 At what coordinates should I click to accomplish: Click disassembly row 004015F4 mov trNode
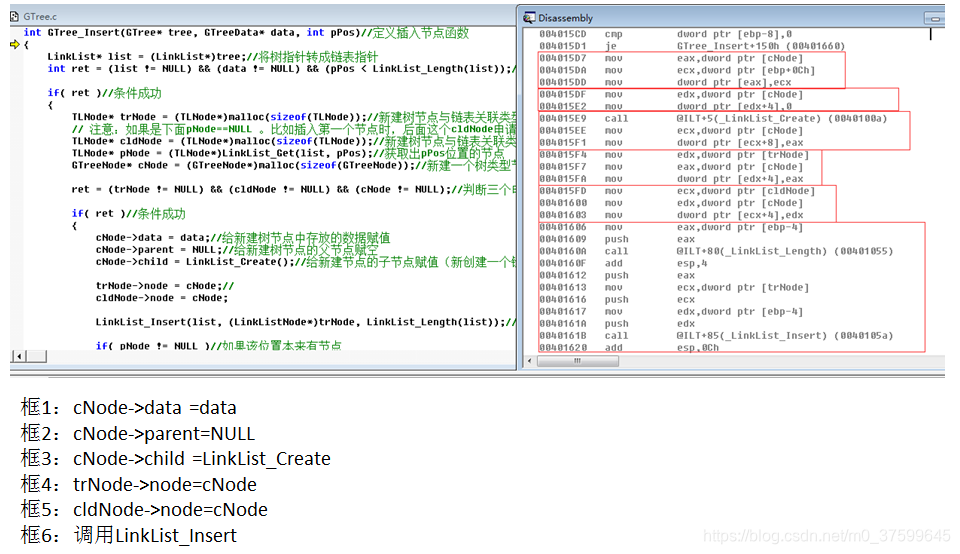pos(674,155)
